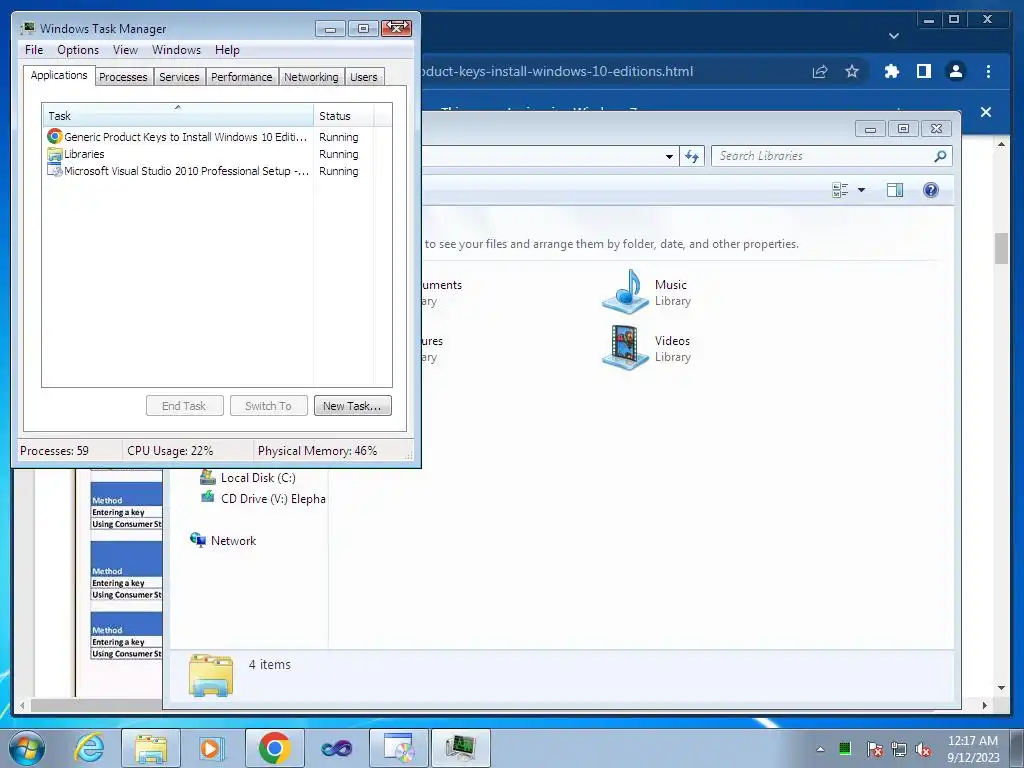The image size is (1024, 768).
Task: Open the Music library
Action: (x=647, y=292)
